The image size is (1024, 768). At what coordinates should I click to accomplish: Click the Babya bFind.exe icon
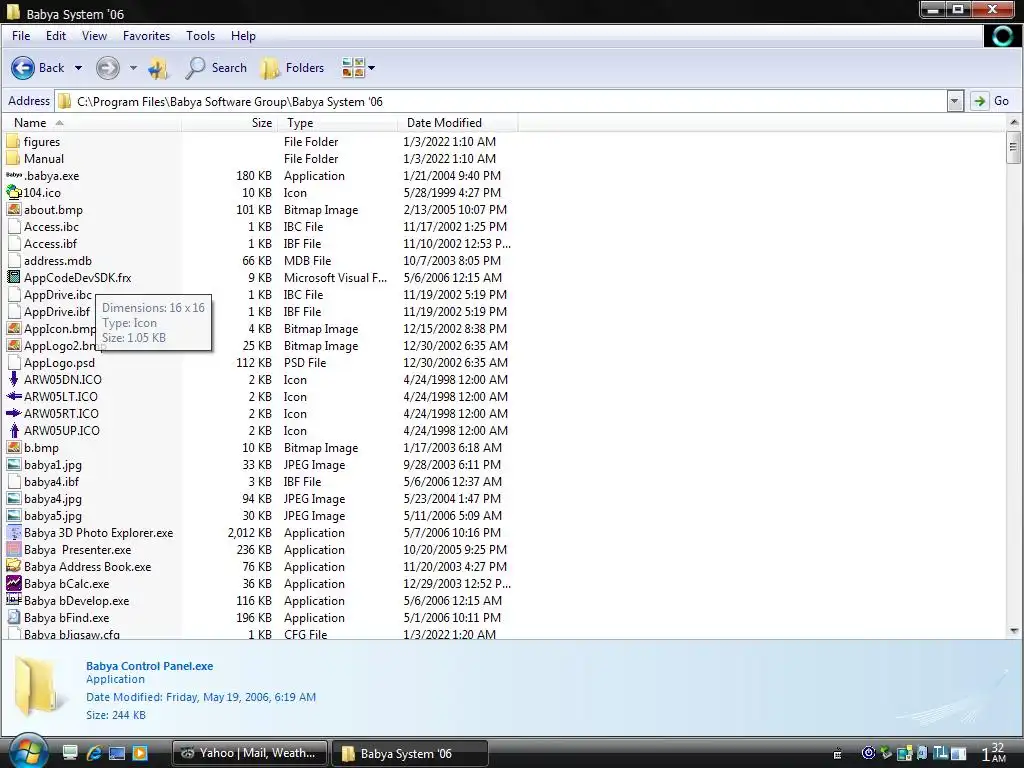[x=13, y=617]
